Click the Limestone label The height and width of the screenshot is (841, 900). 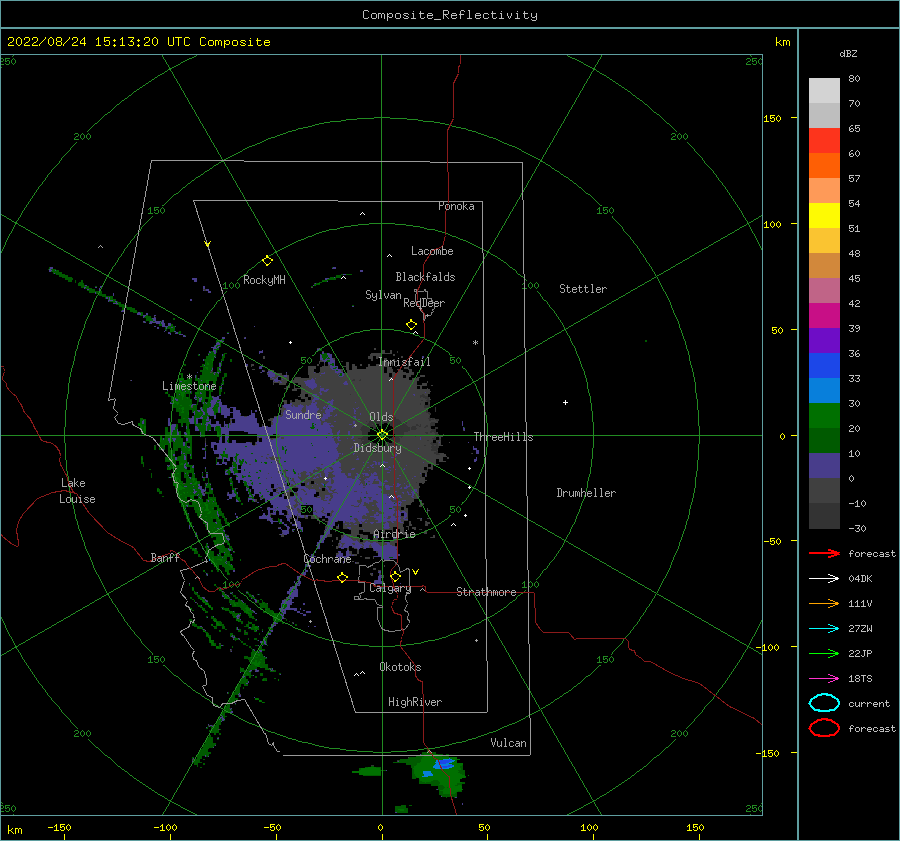[189, 386]
